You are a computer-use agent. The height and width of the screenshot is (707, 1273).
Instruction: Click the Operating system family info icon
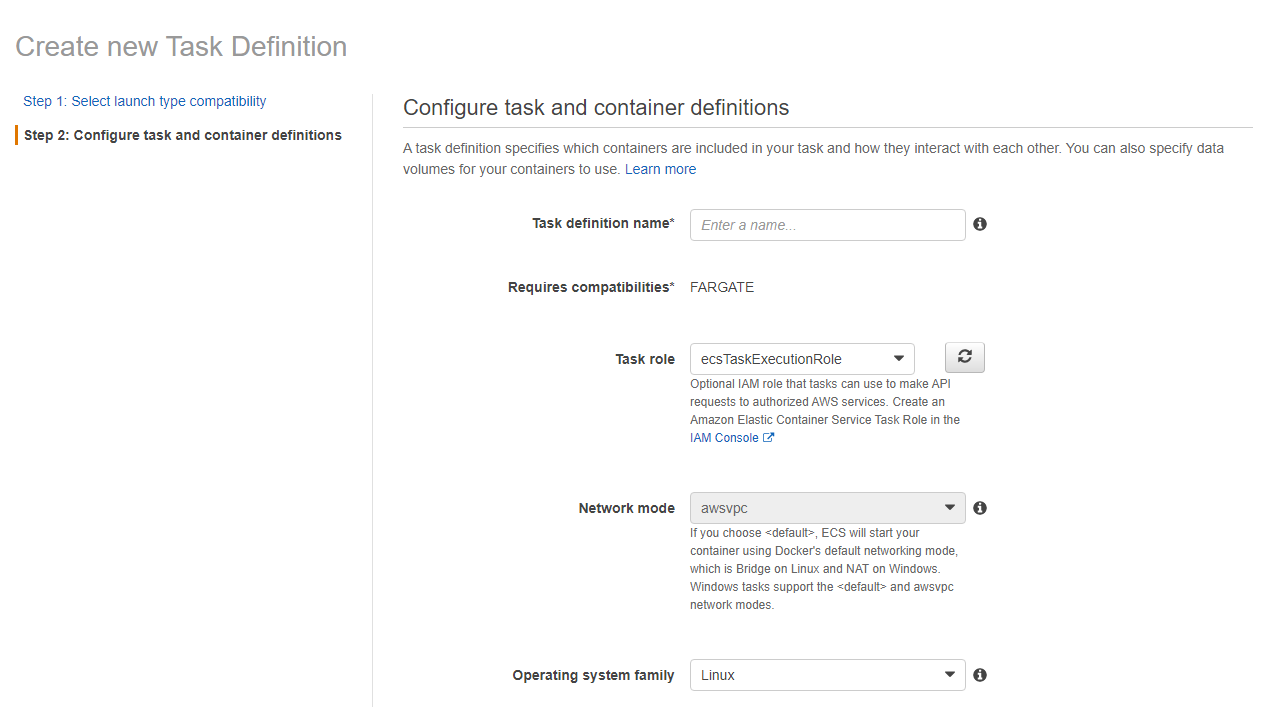click(x=980, y=675)
